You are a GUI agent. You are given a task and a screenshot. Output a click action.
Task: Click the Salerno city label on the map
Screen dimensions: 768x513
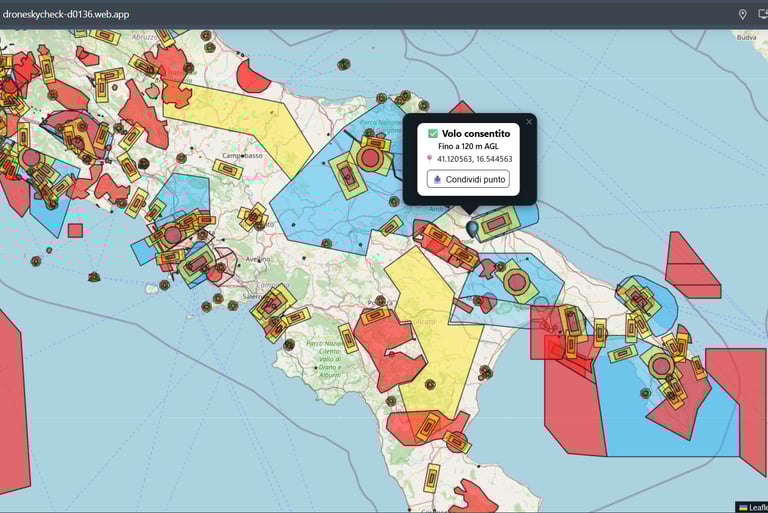[254, 297]
